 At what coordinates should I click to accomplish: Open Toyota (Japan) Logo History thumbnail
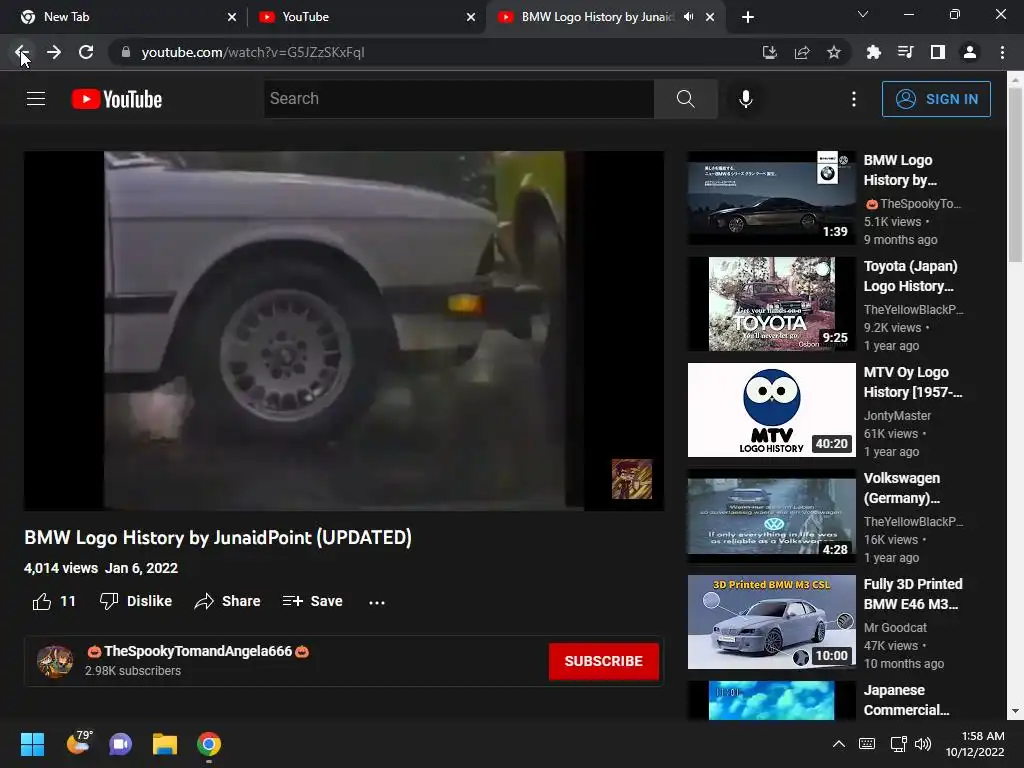click(x=771, y=304)
